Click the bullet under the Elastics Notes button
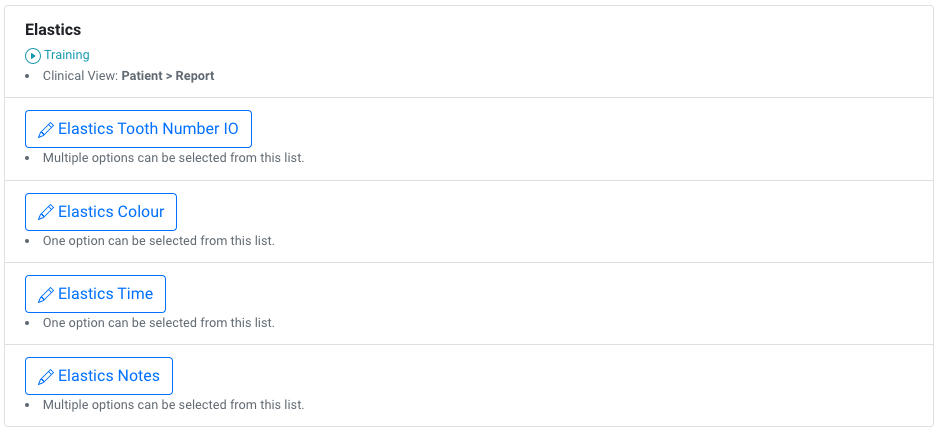The image size is (942, 433). (x=27, y=405)
